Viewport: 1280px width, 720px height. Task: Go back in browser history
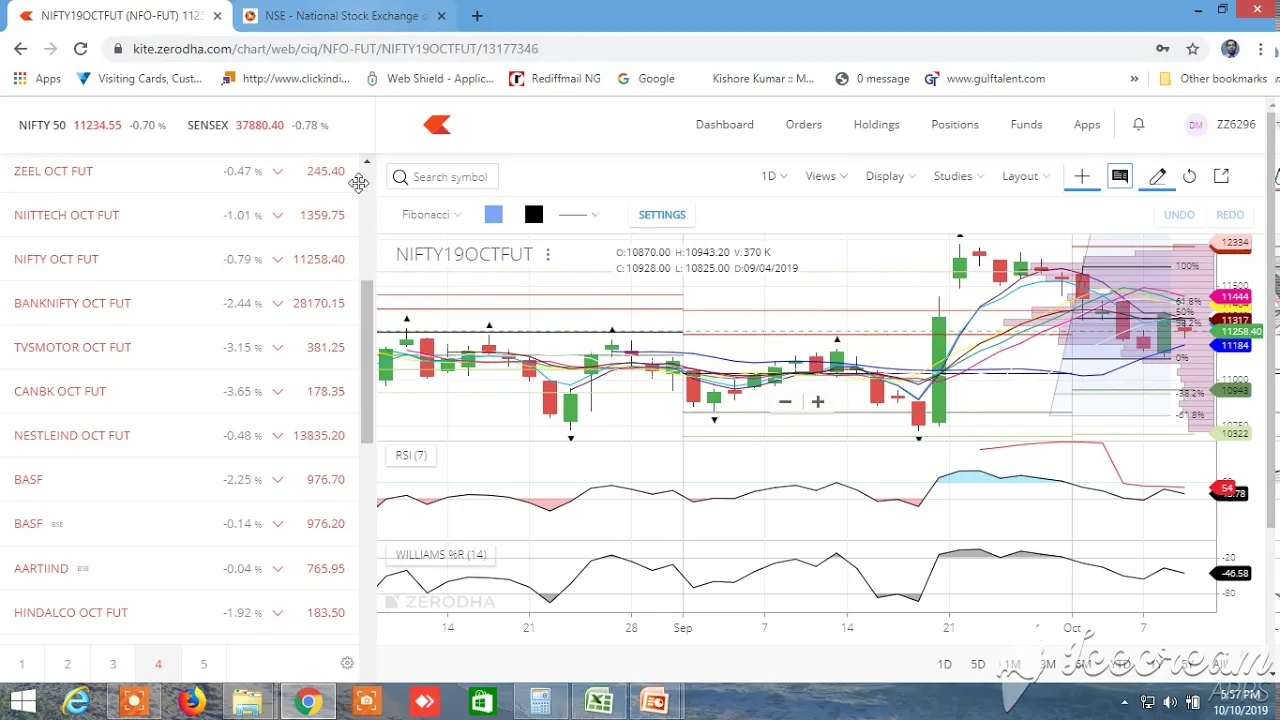21,48
